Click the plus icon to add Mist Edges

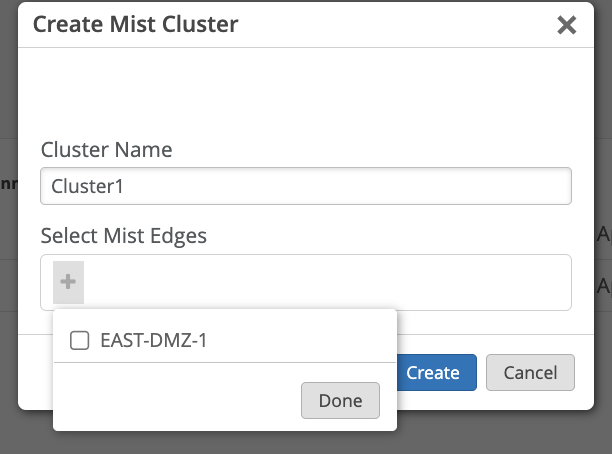click(68, 283)
